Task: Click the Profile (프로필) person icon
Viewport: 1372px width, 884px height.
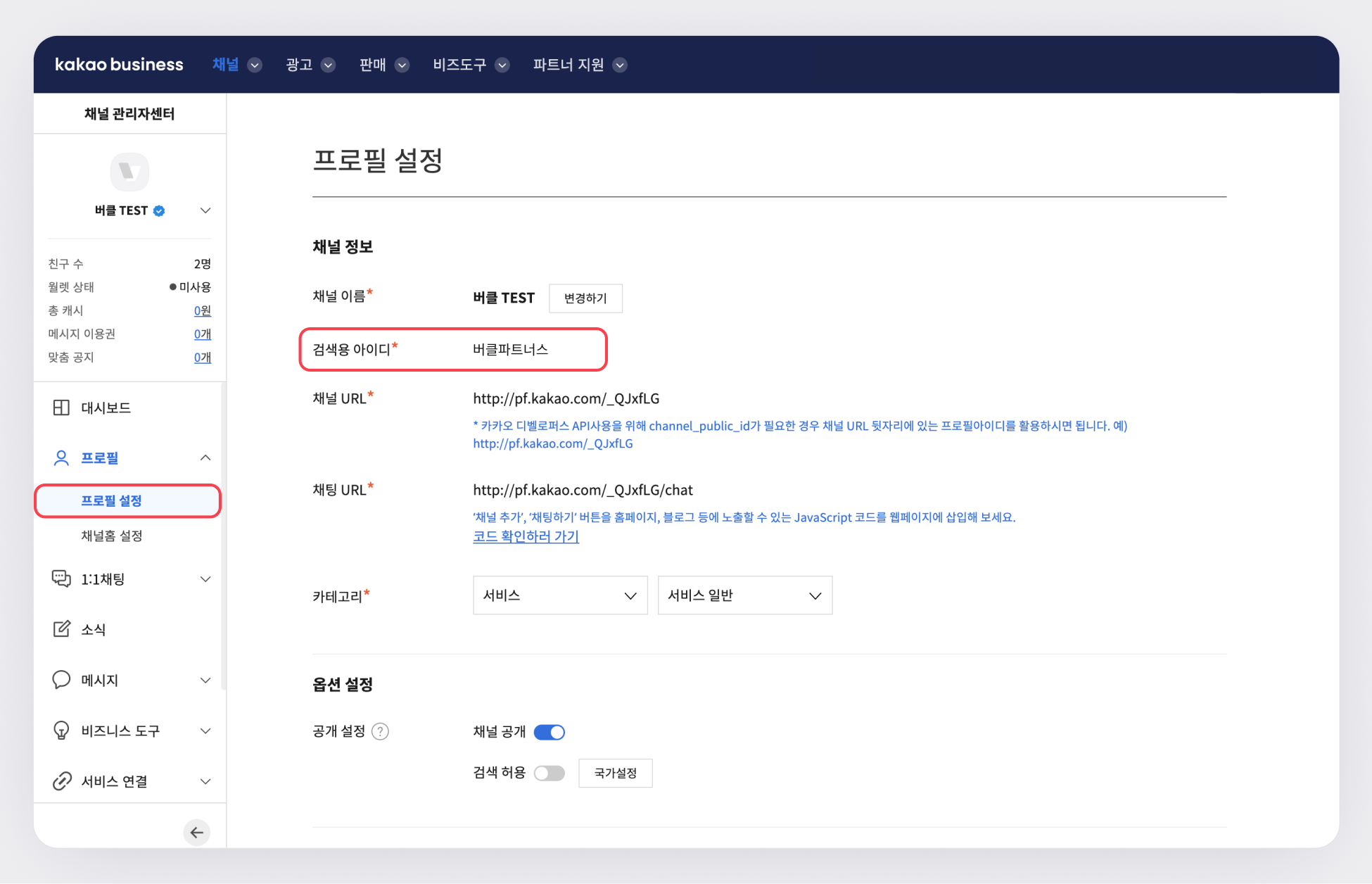Action: tap(61, 458)
